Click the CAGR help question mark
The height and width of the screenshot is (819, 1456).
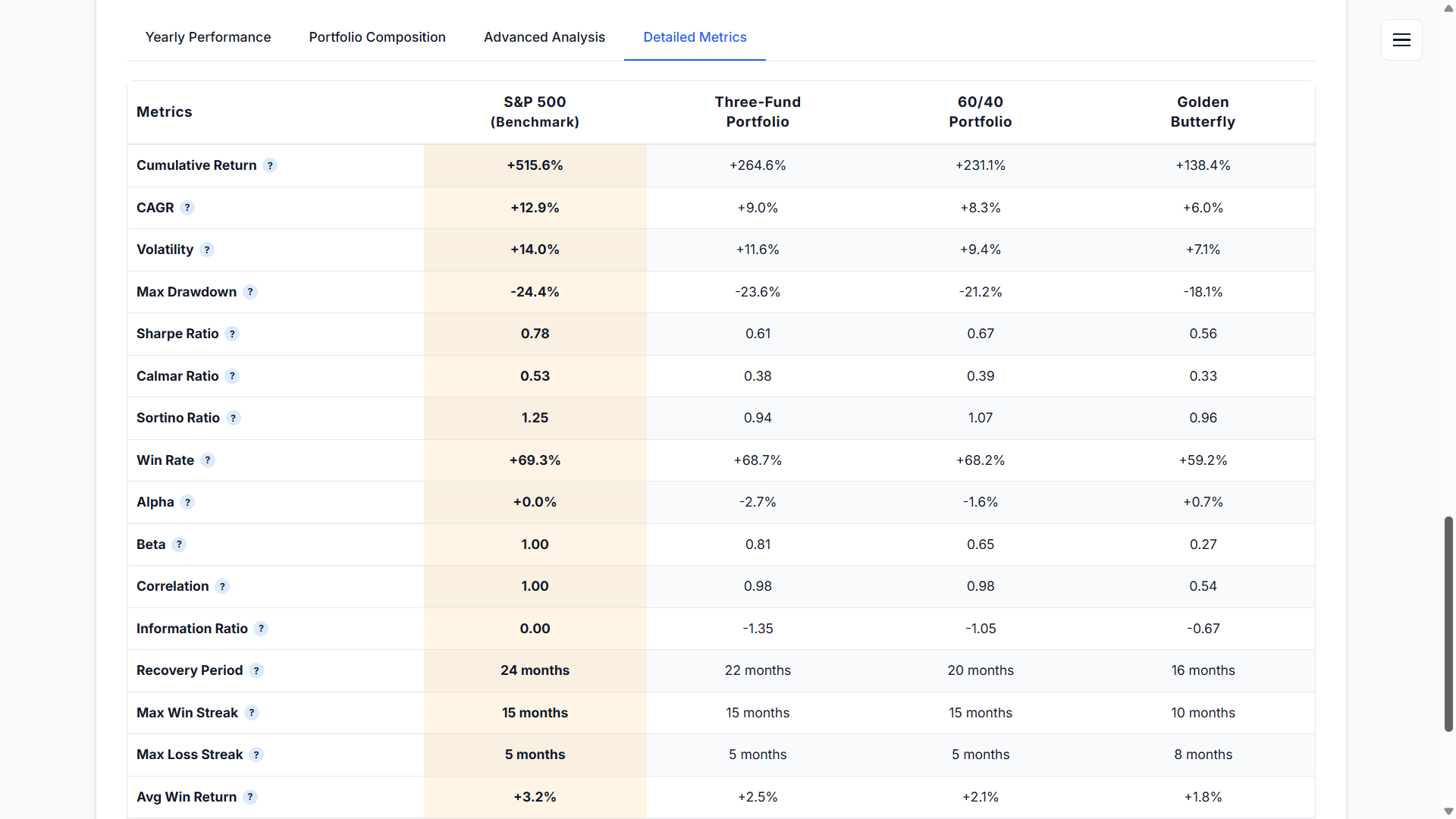187,208
